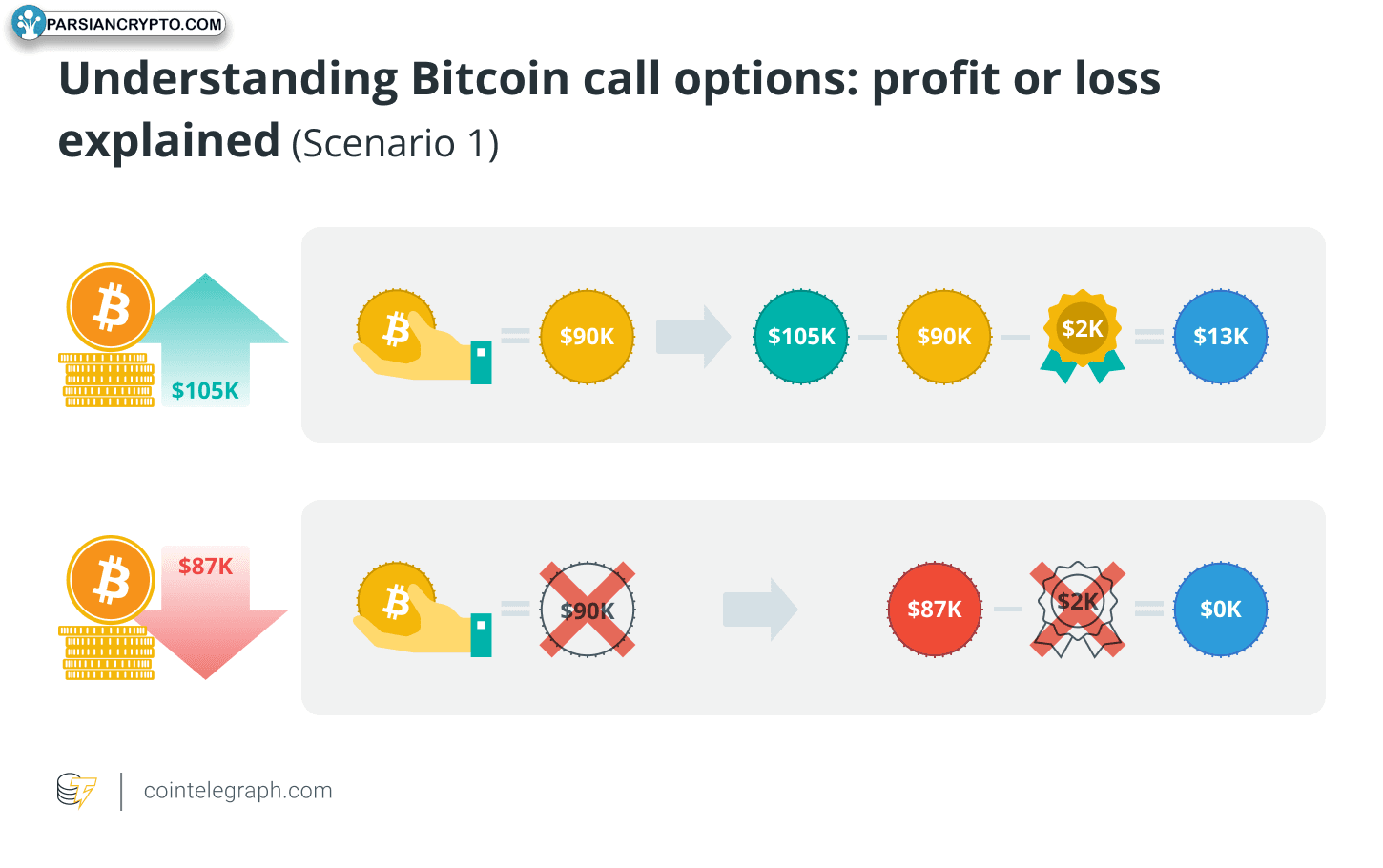Viewport: 1383px width, 868px height.
Task: Click the Bitcoin coin stack beside red arrow
Action: tap(110, 608)
